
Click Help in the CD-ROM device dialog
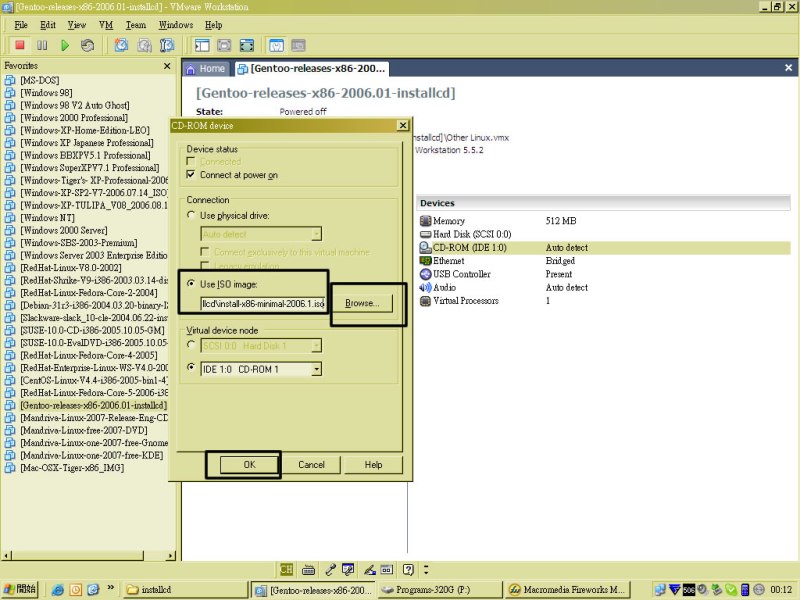pos(373,464)
